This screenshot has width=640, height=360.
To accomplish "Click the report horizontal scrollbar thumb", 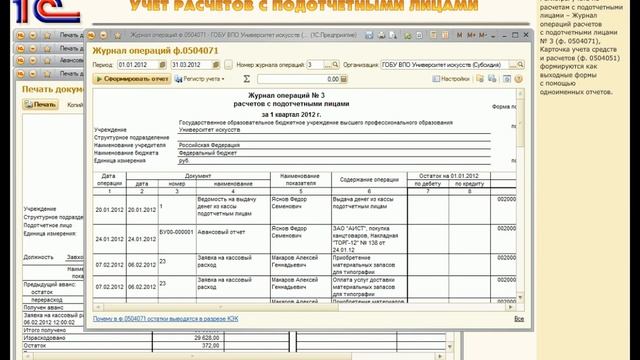I will (x=220, y=307).
